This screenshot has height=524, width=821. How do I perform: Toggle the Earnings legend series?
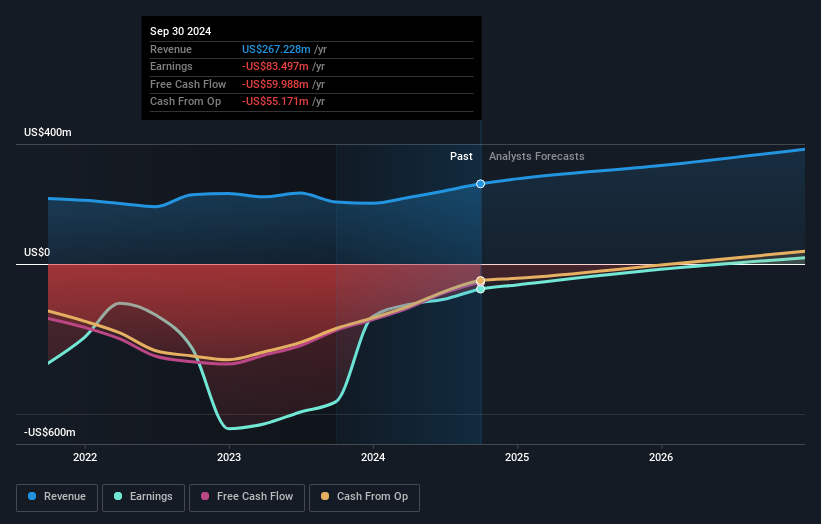(x=143, y=497)
